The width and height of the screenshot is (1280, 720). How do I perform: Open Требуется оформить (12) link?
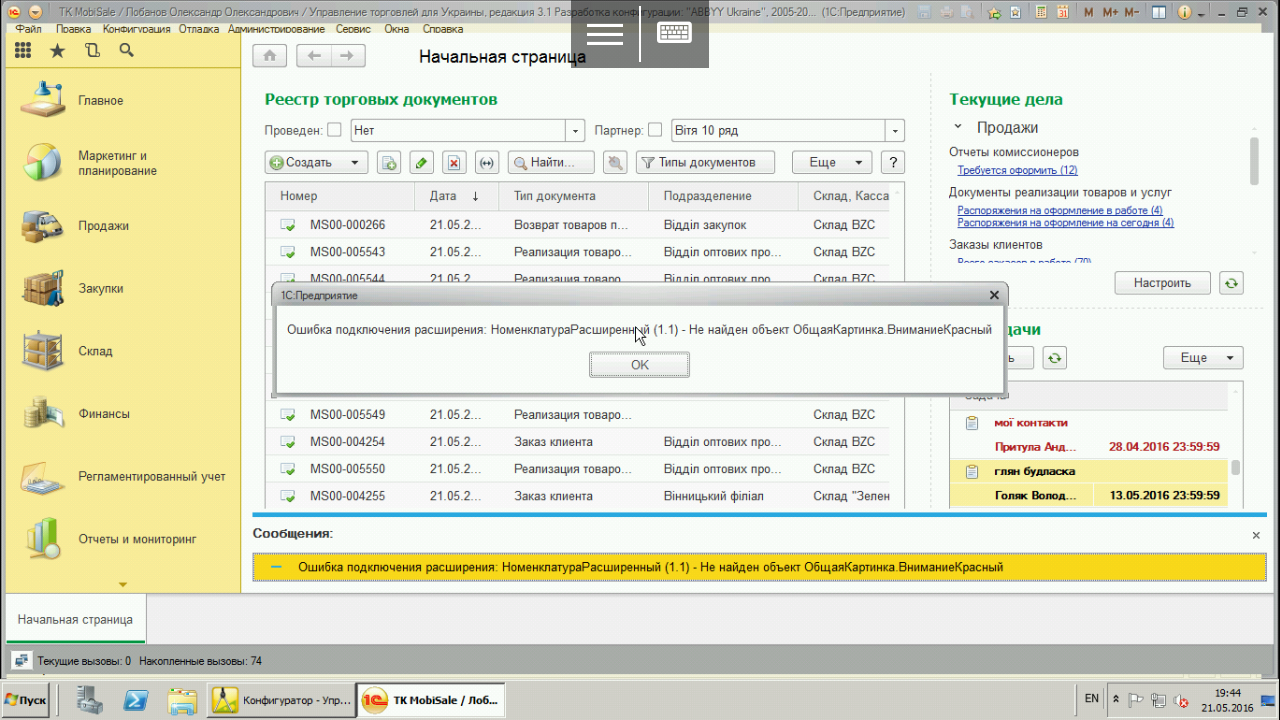coord(1017,170)
